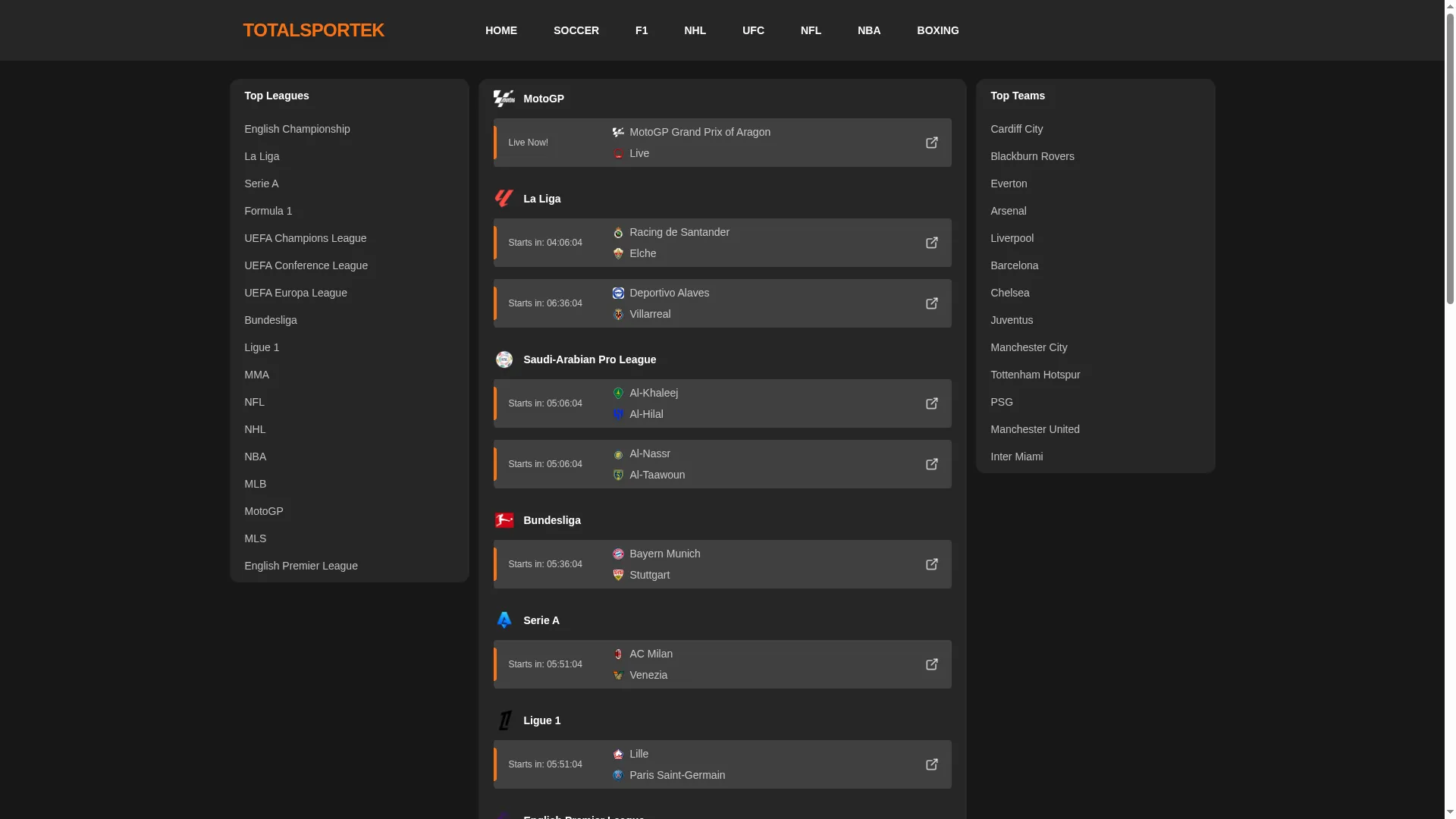Go to the HOME nav item
The width and height of the screenshot is (1456, 819).
pos(501,30)
